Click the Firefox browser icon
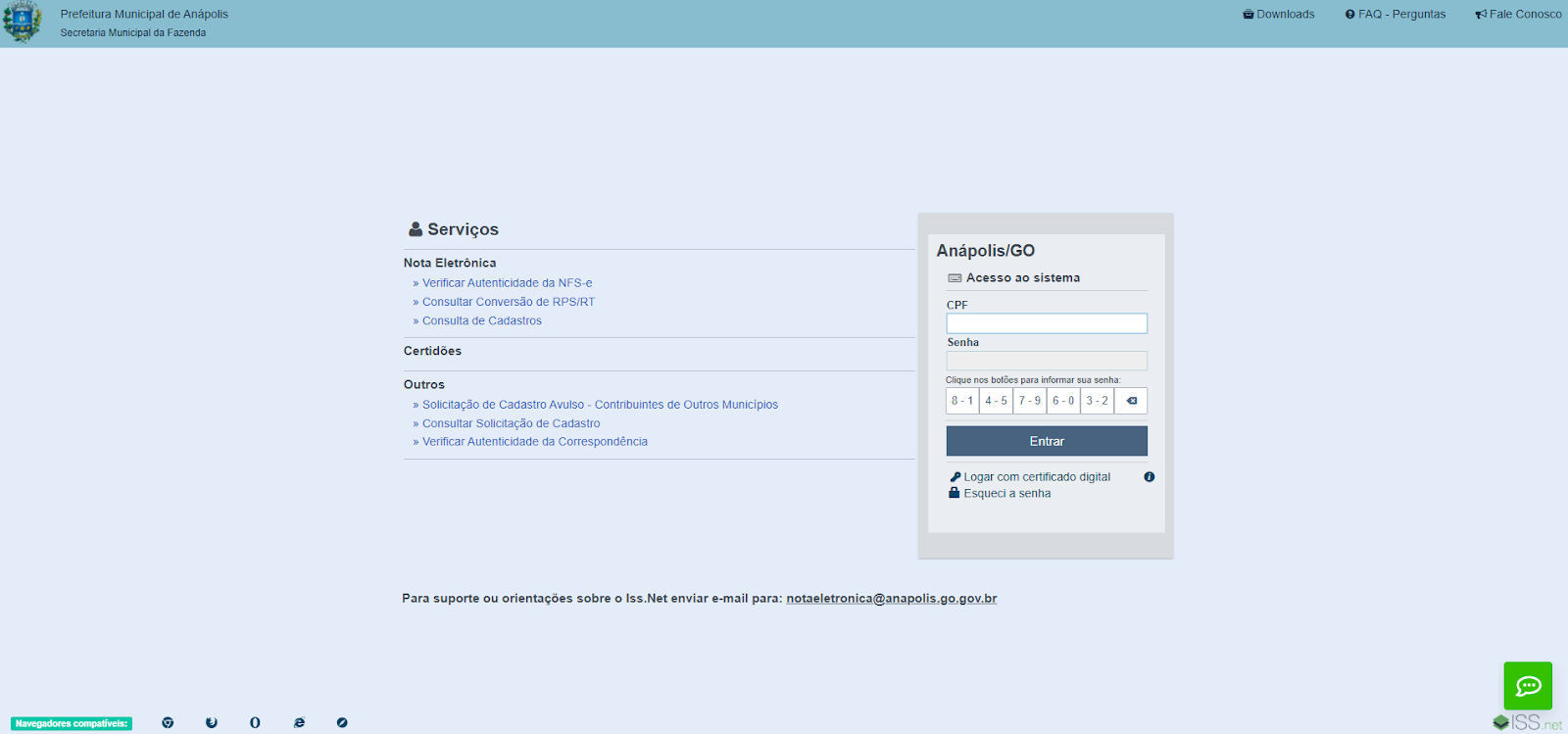Image resolution: width=1568 pixels, height=734 pixels. click(212, 723)
